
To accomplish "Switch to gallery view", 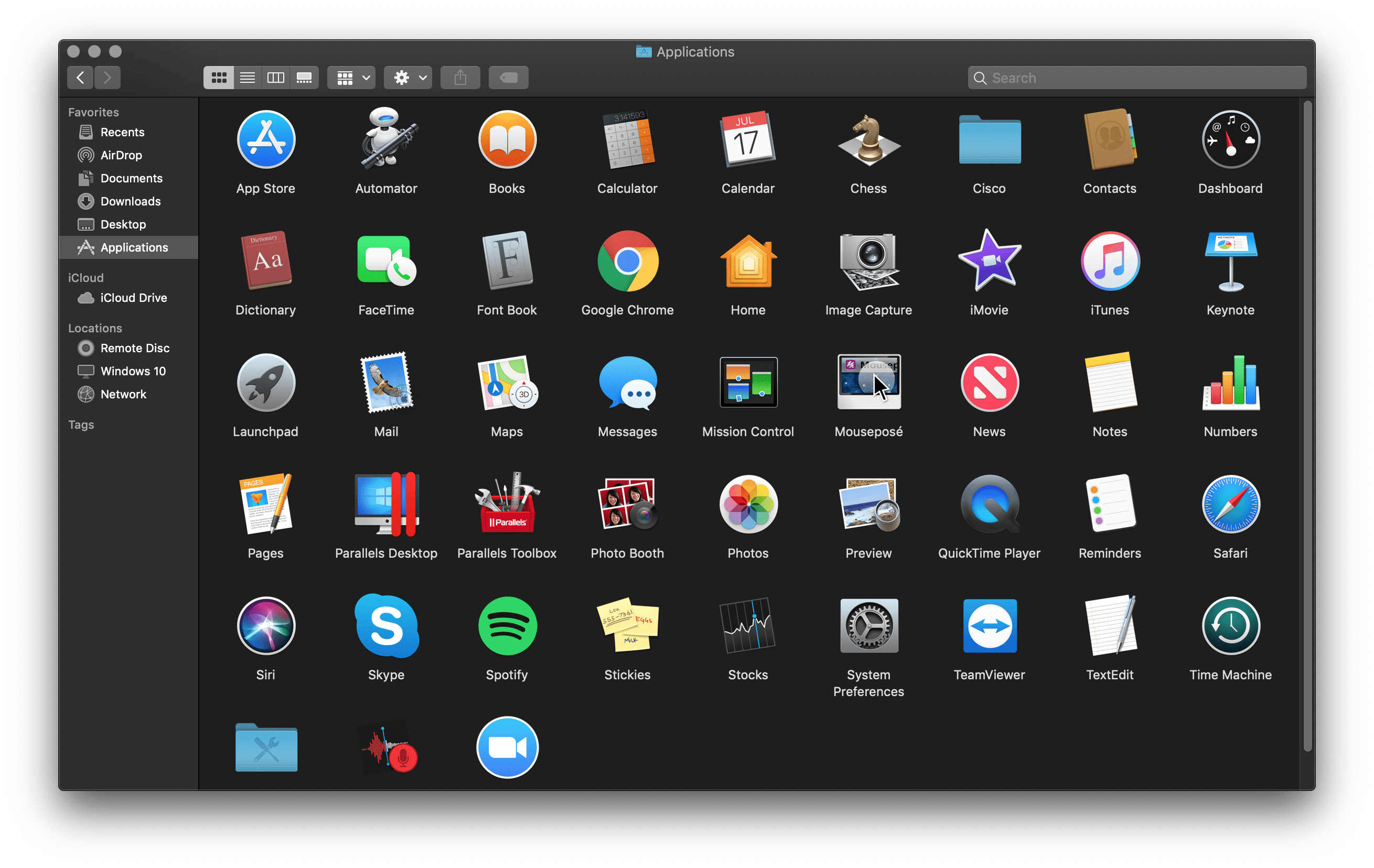I will pyautogui.click(x=304, y=78).
